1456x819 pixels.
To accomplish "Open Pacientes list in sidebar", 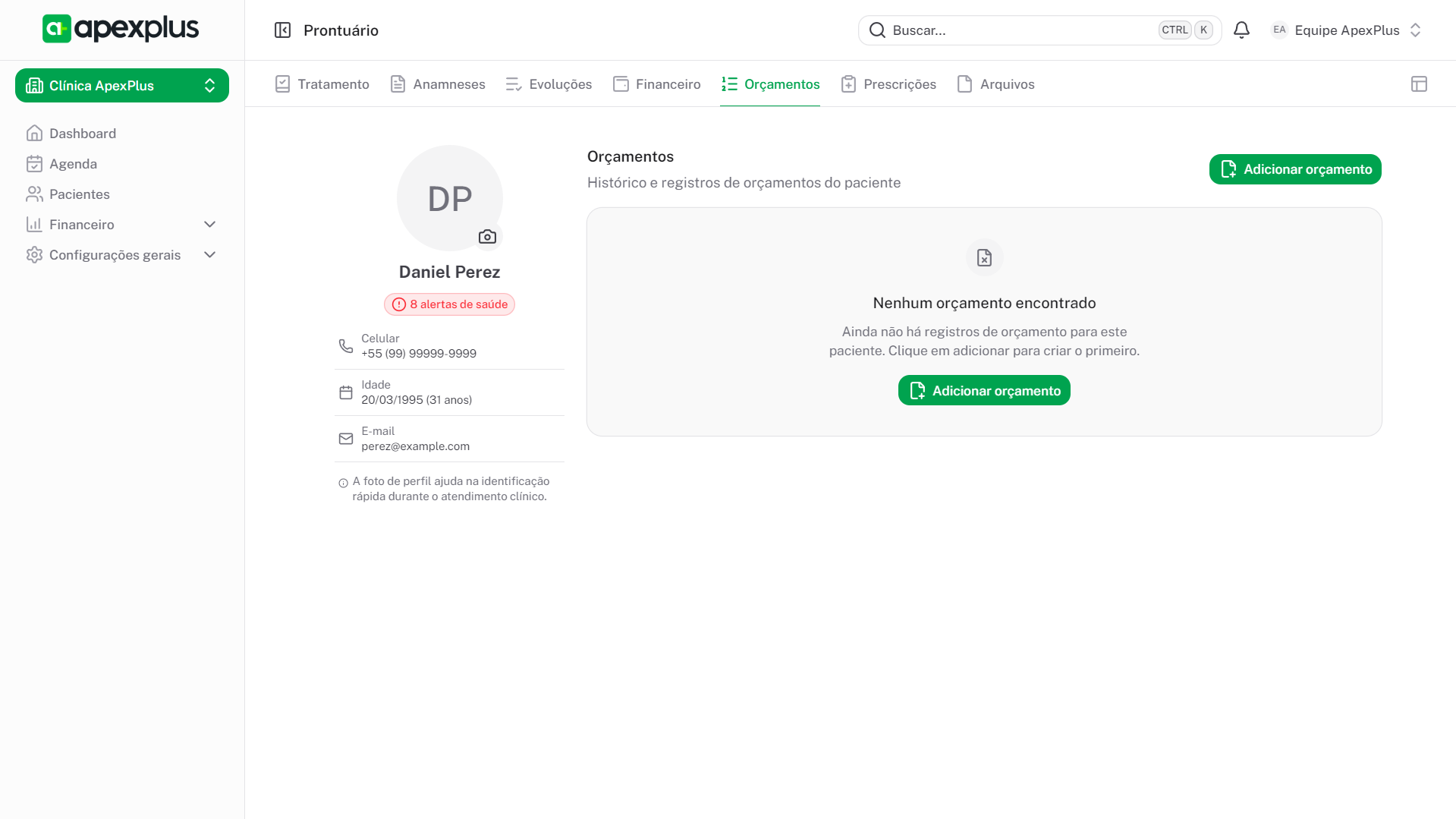I will pos(79,194).
